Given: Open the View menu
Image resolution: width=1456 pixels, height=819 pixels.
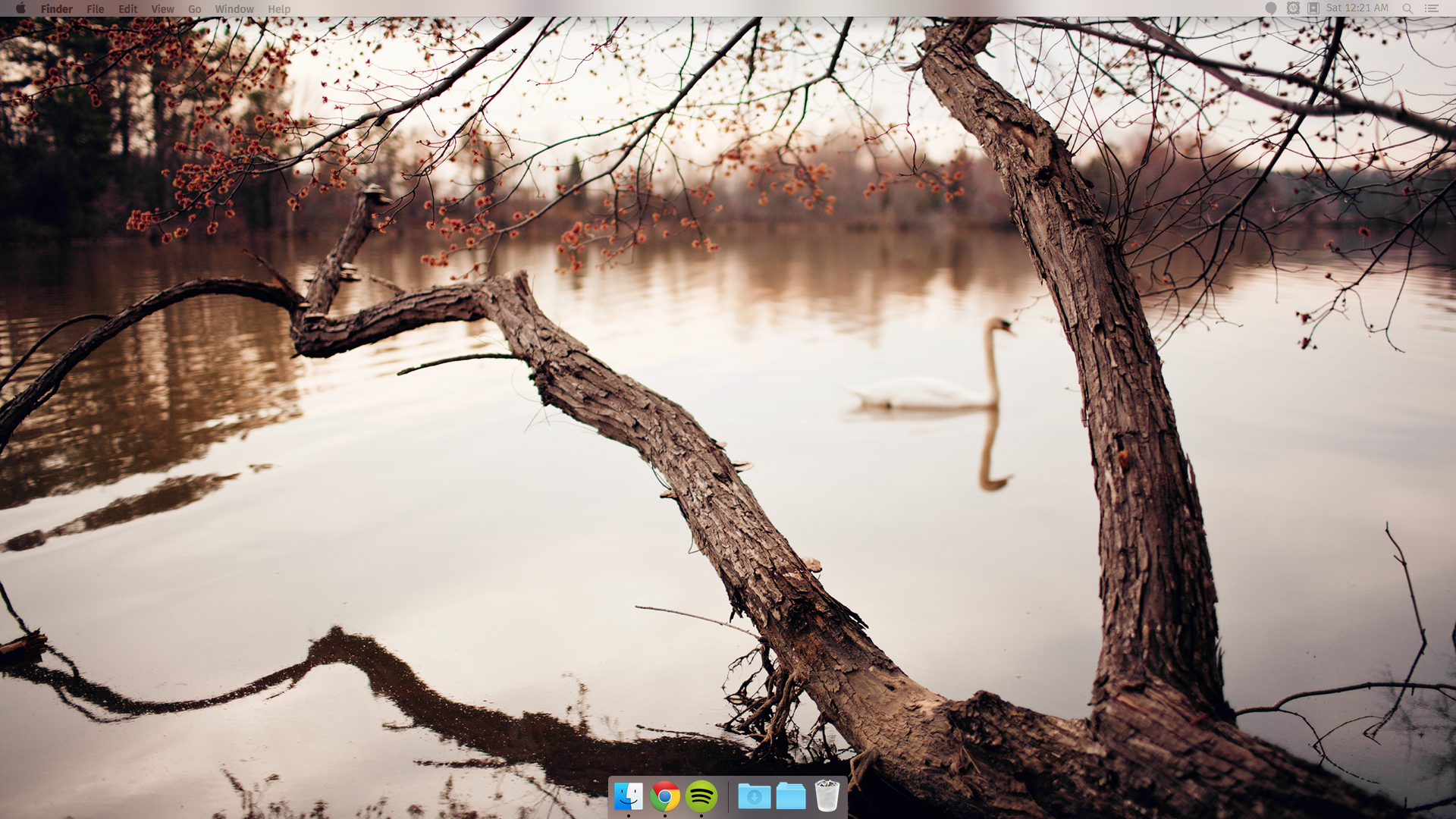Looking at the screenshot, I should coord(162,9).
